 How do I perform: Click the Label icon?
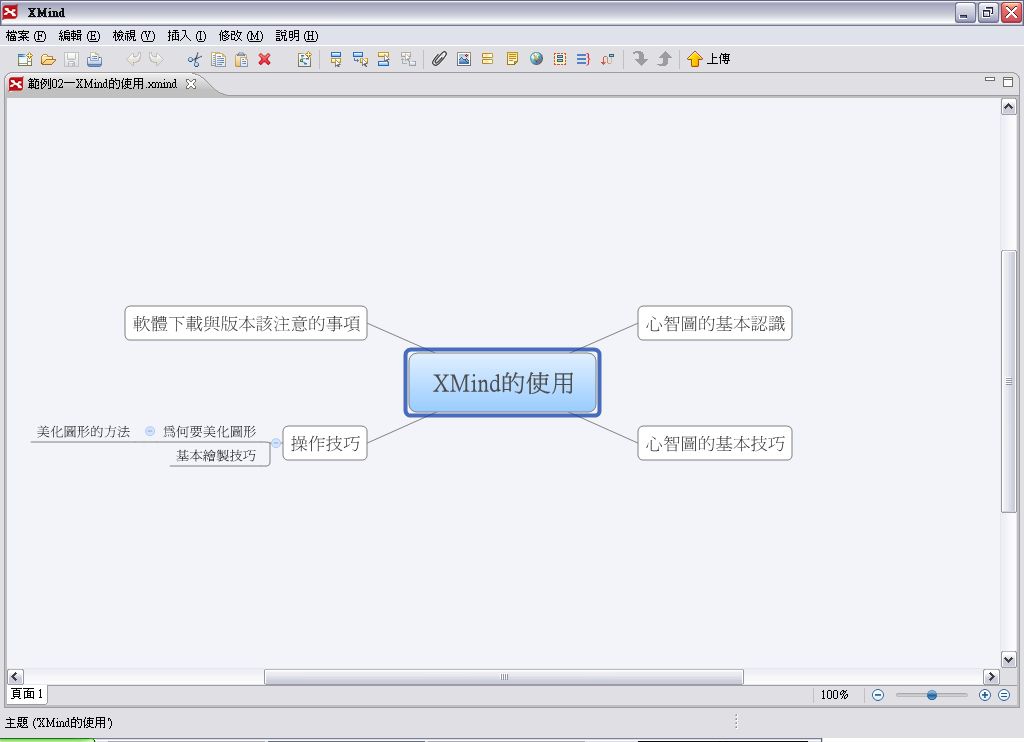coord(487,59)
